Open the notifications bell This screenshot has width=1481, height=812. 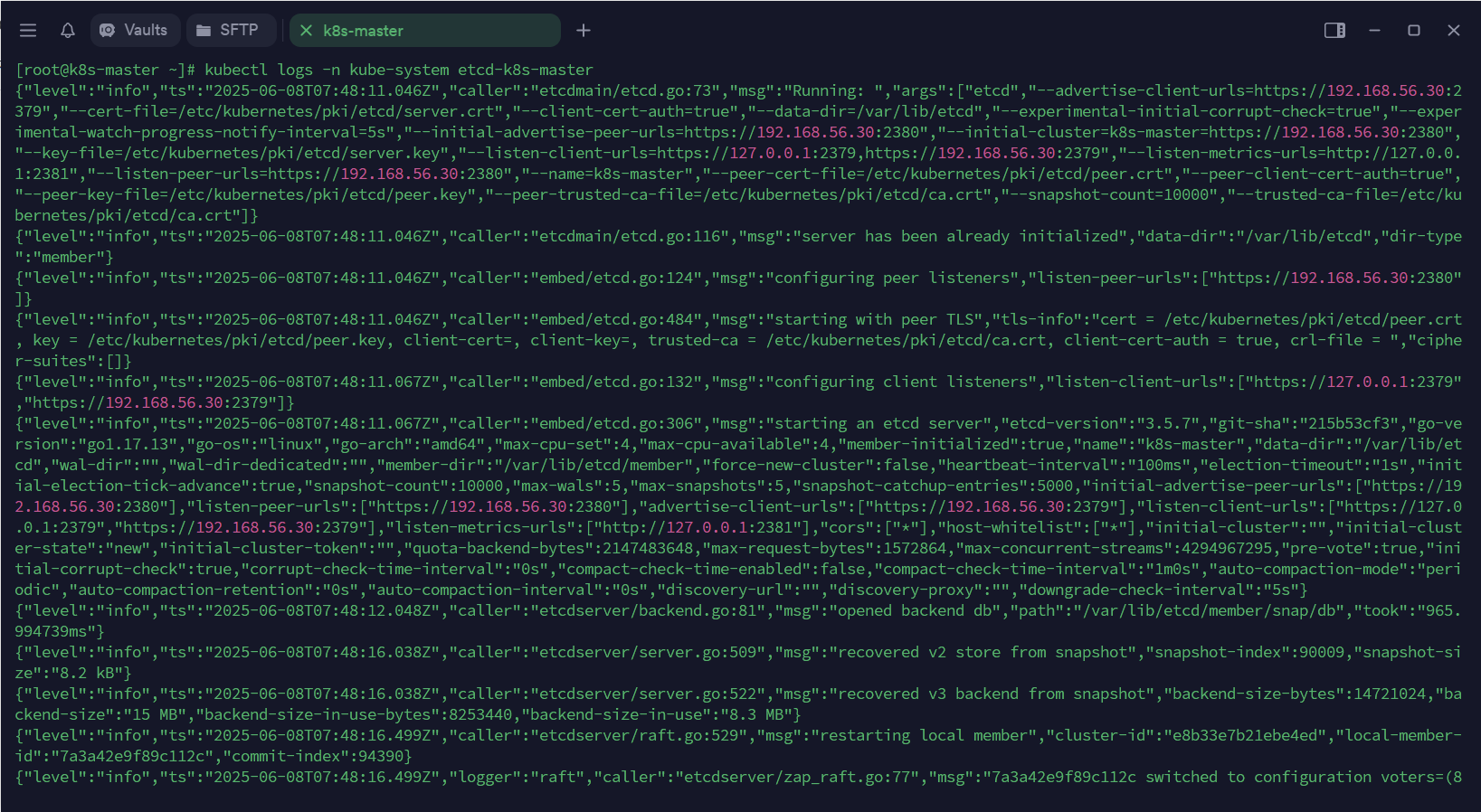pyautogui.click(x=68, y=31)
